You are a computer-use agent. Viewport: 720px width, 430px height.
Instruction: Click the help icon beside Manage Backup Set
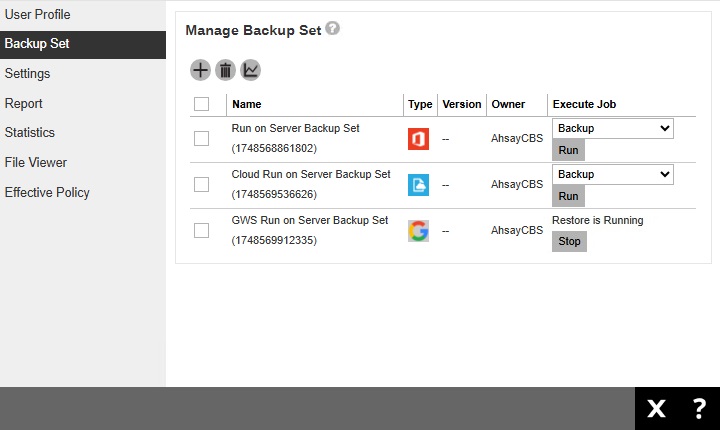coord(333,29)
